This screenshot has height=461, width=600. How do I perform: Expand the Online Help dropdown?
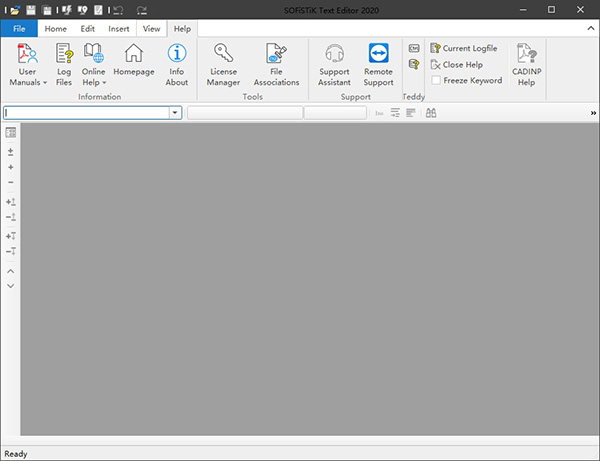94,83
